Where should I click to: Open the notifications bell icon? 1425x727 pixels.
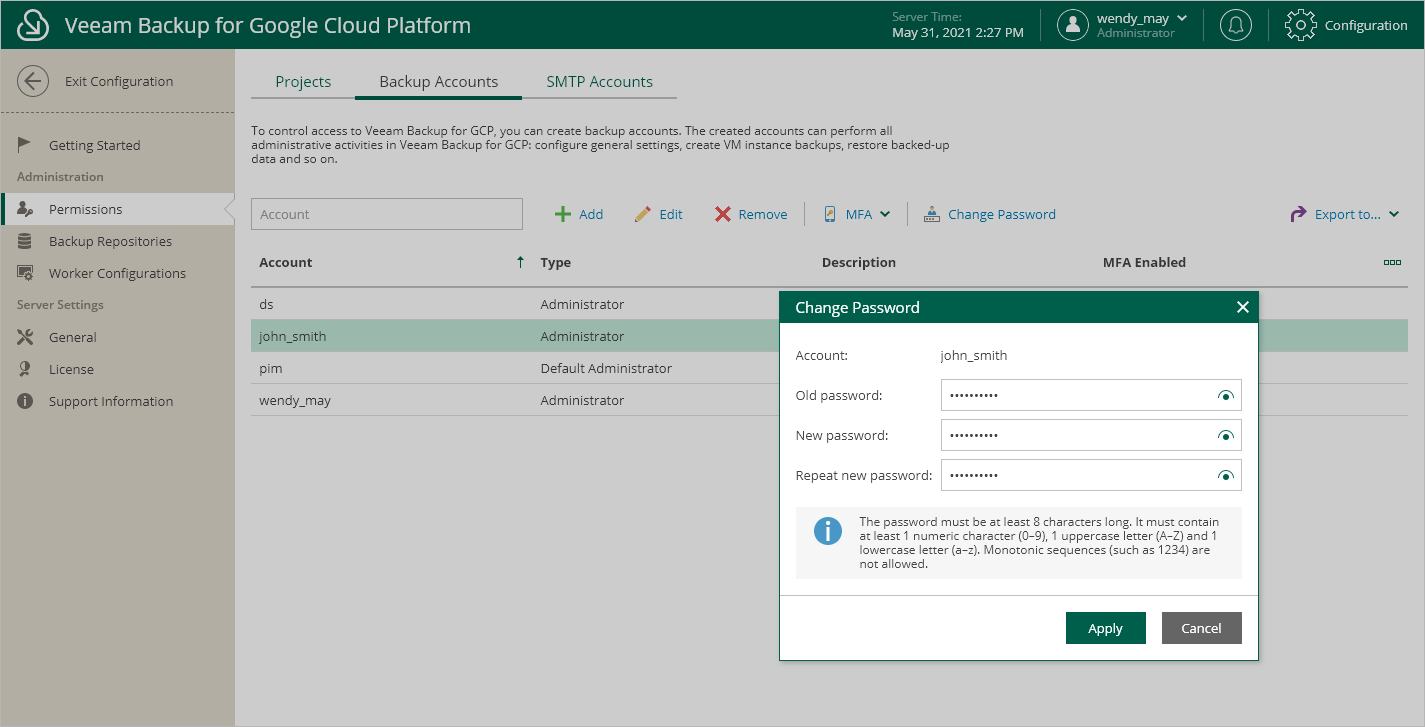(x=1236, y=26)
